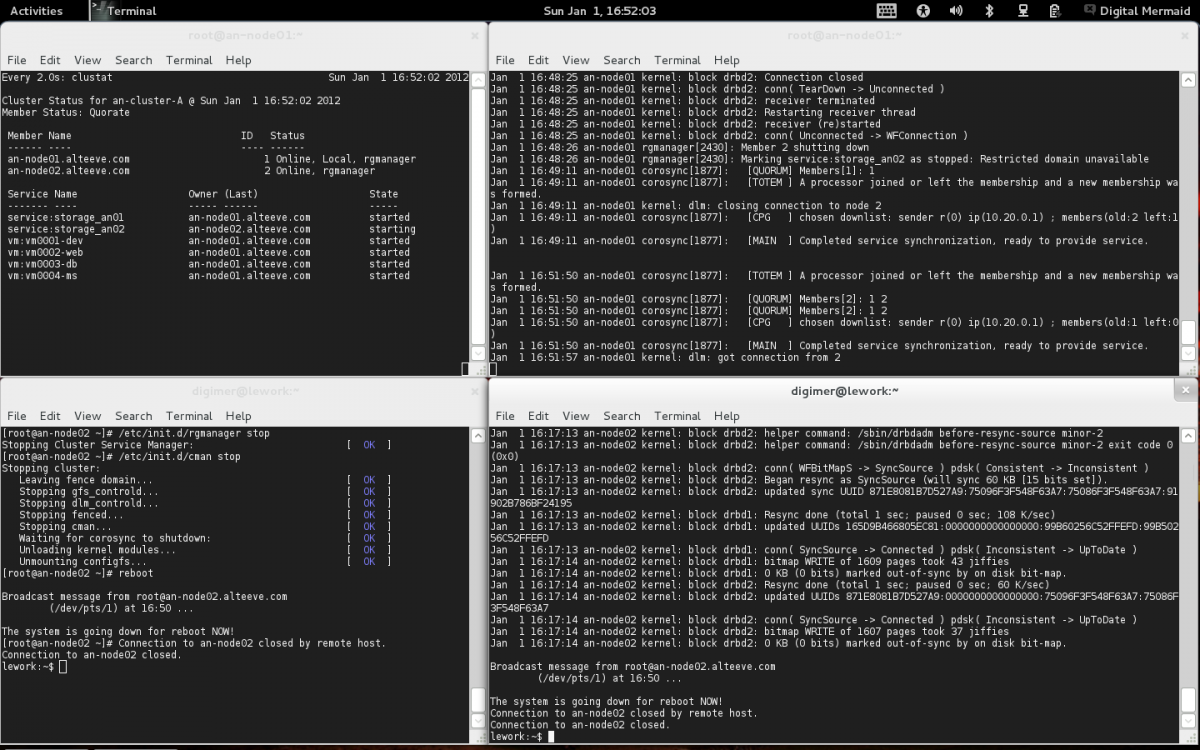Open Search menu in an-node02 reboot terminal

(133, 416)
